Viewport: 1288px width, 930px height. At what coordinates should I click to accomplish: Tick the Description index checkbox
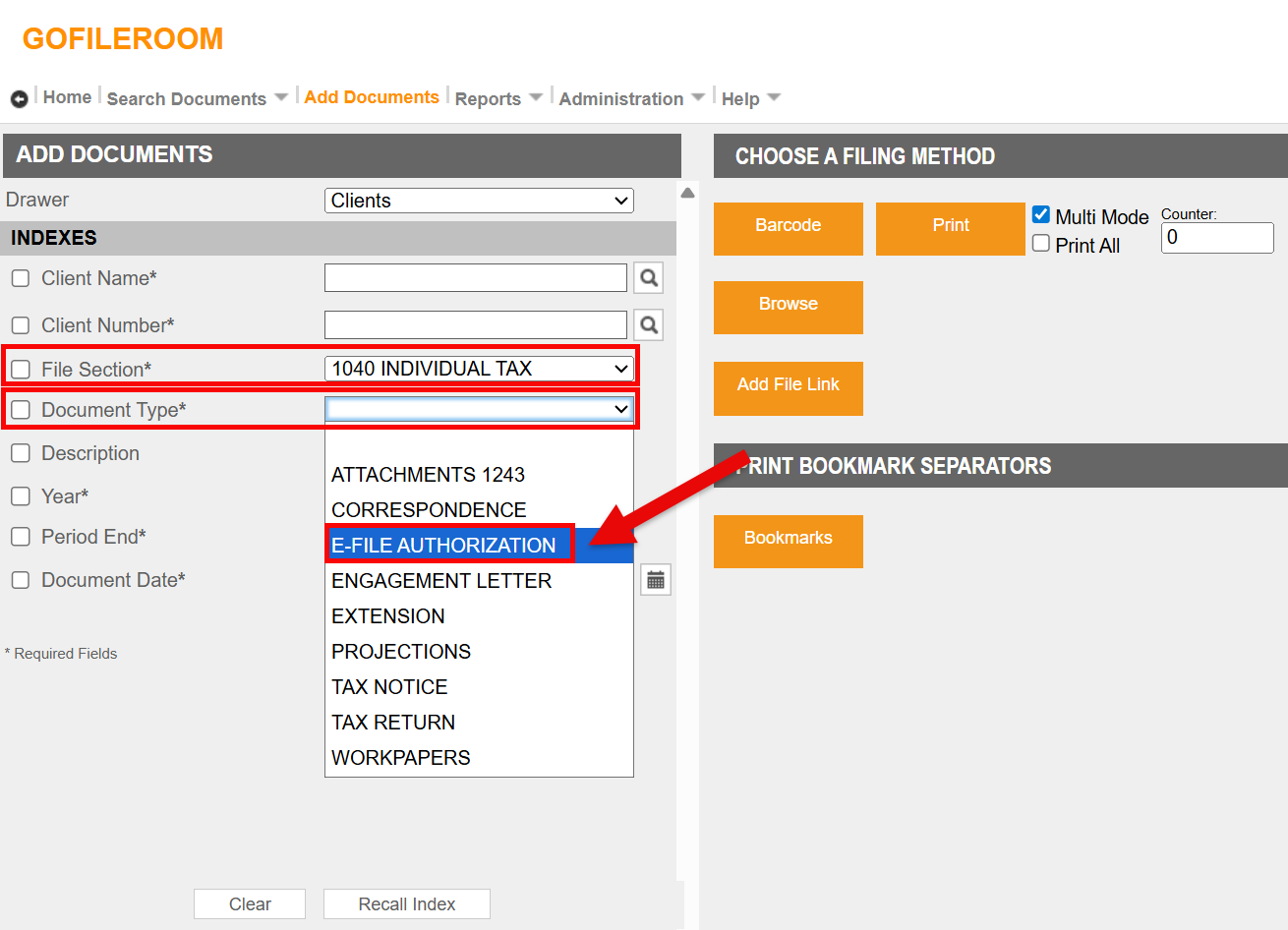(21, 453)
